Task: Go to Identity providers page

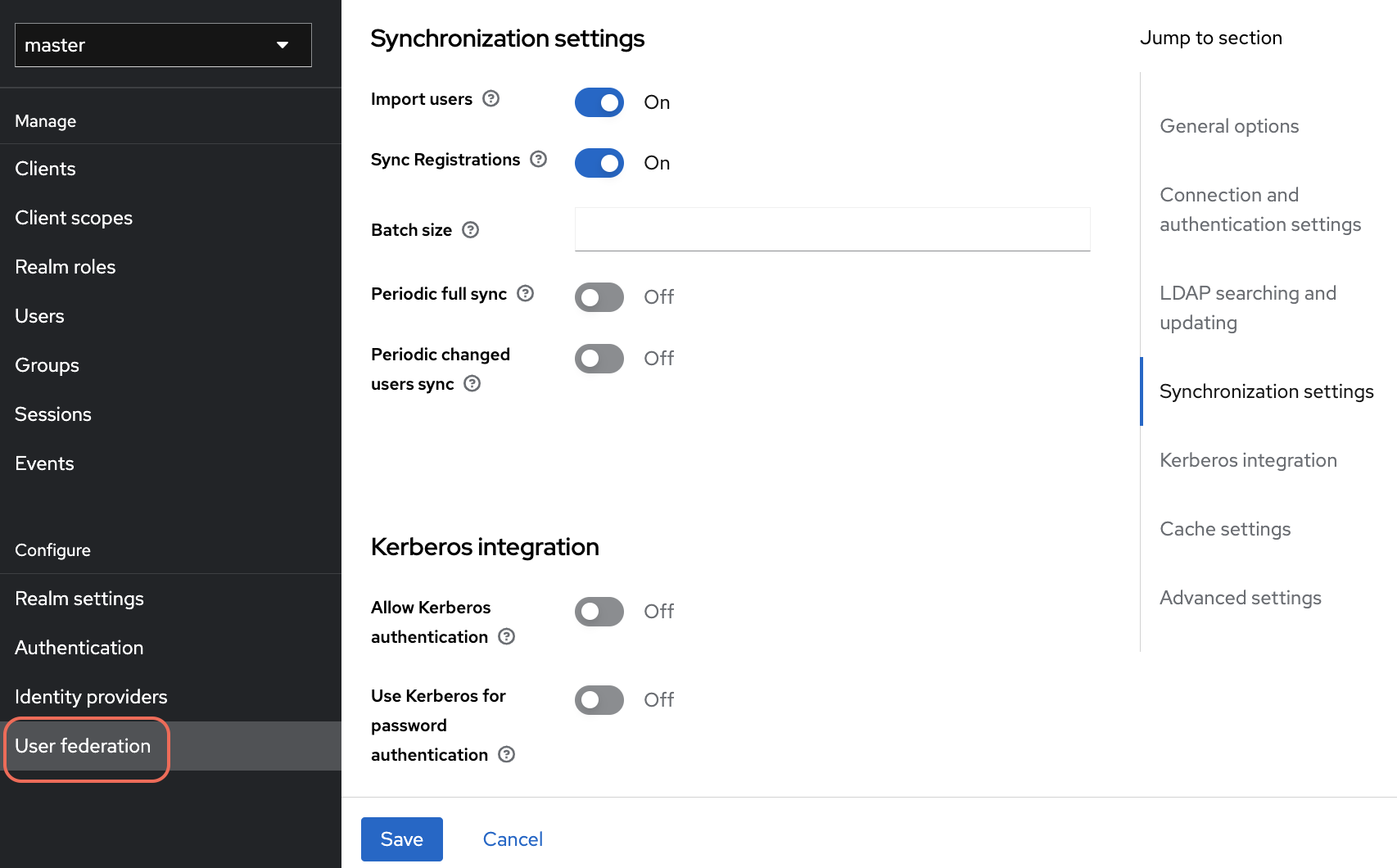Action: (x=91, y=697)
